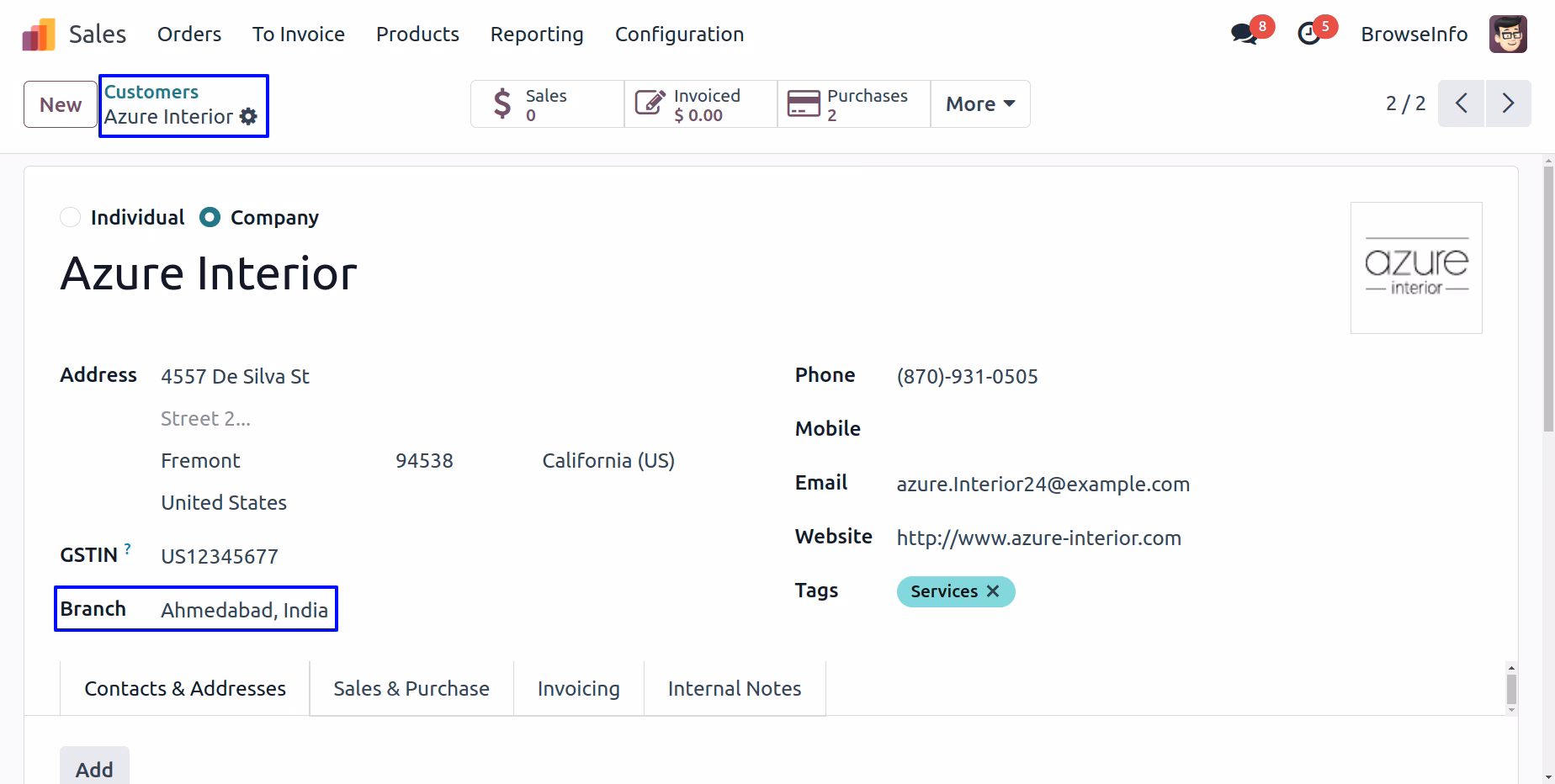
Task: Create a New customer record
Action: click(61, 104)
